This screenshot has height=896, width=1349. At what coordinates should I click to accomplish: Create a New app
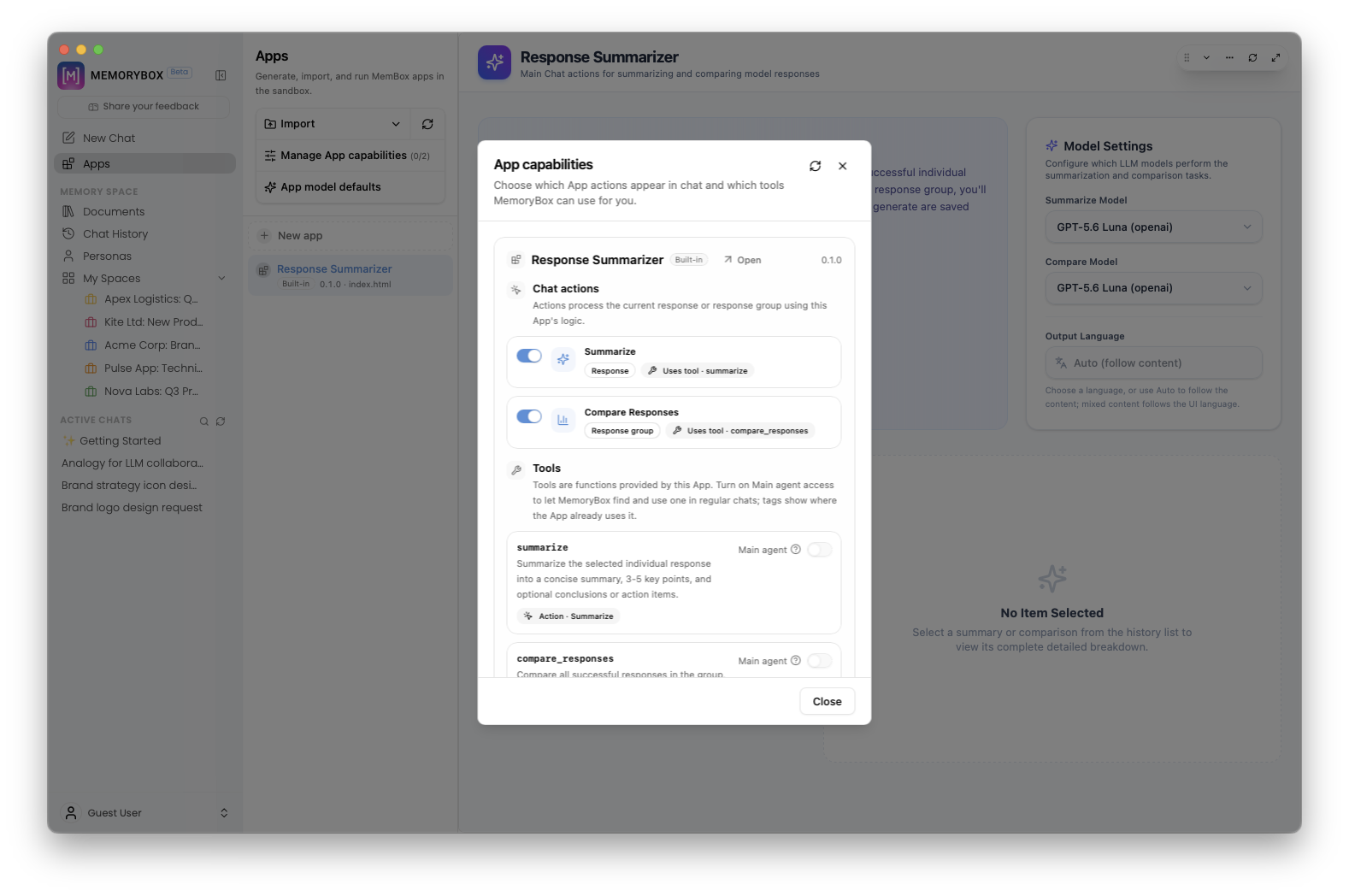[351, 236]
